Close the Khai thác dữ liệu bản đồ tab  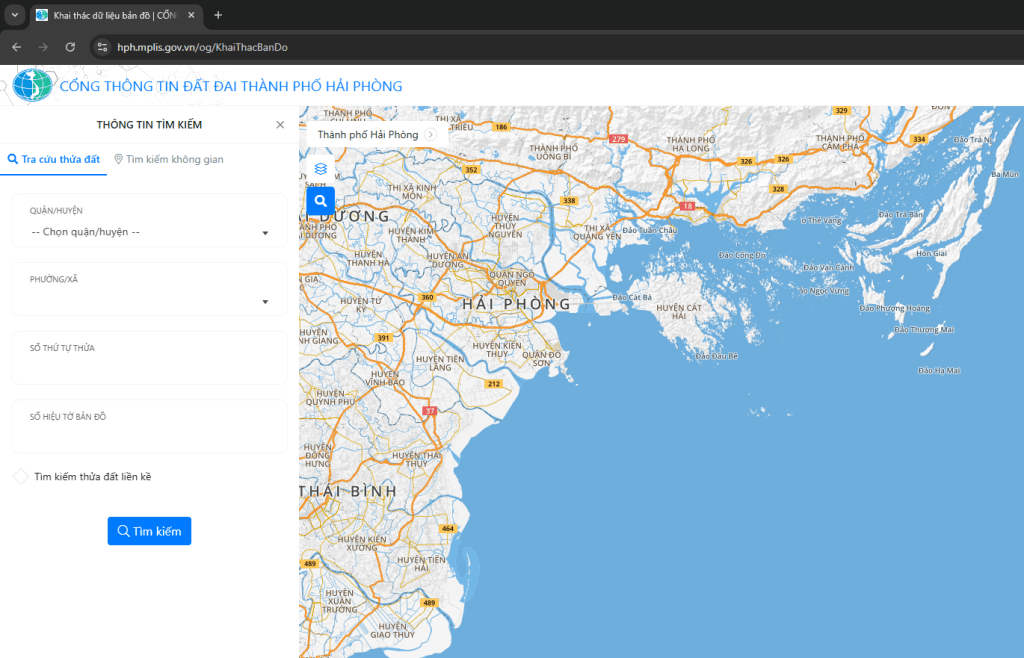point(191,15)
